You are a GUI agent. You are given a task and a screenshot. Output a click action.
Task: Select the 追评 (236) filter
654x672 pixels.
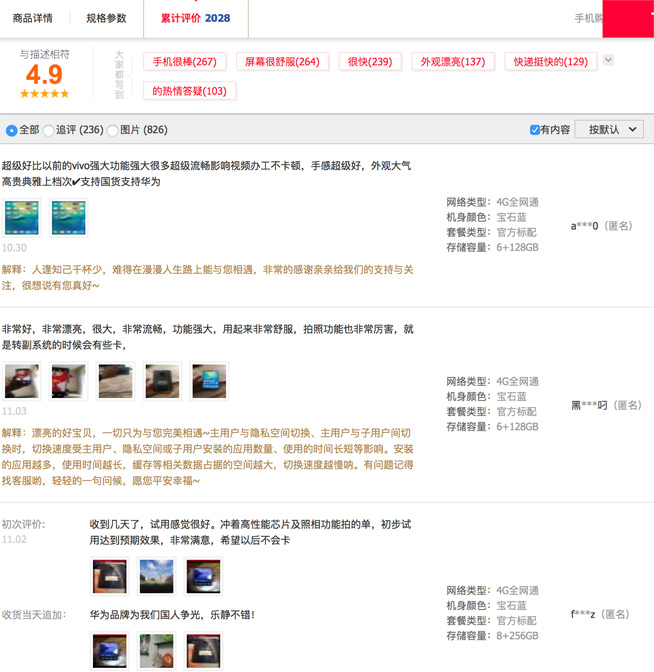[49, 130]
